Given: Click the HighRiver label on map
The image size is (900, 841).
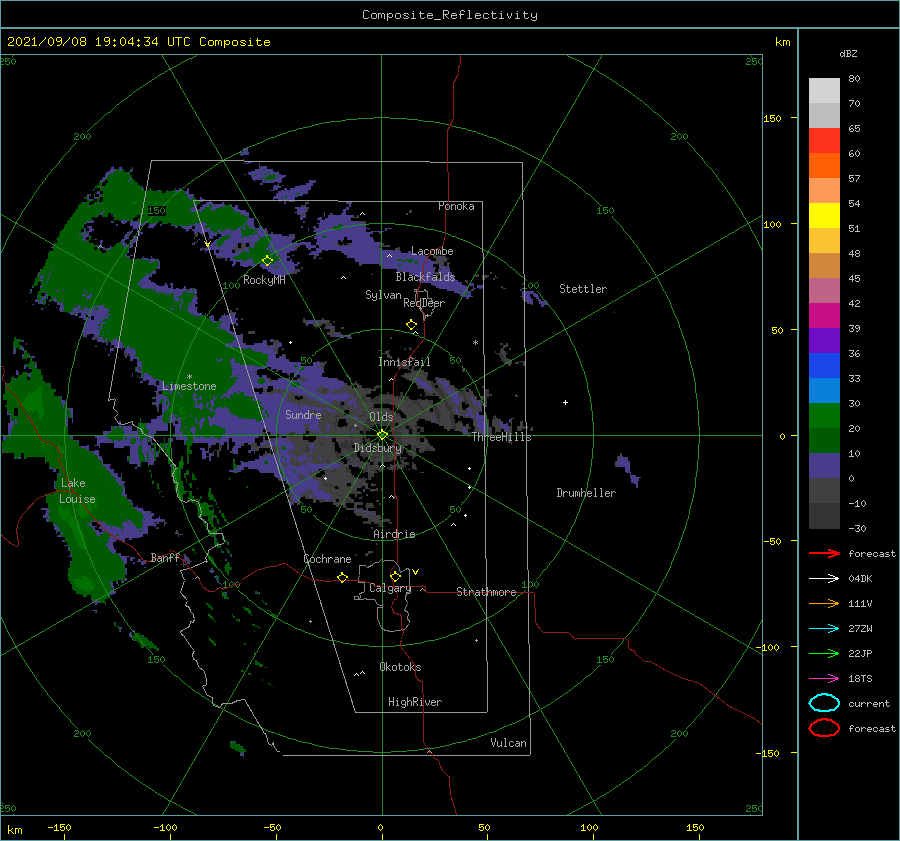Looking at the screenshot, I should pyautogui.click(x=415, y=702).
